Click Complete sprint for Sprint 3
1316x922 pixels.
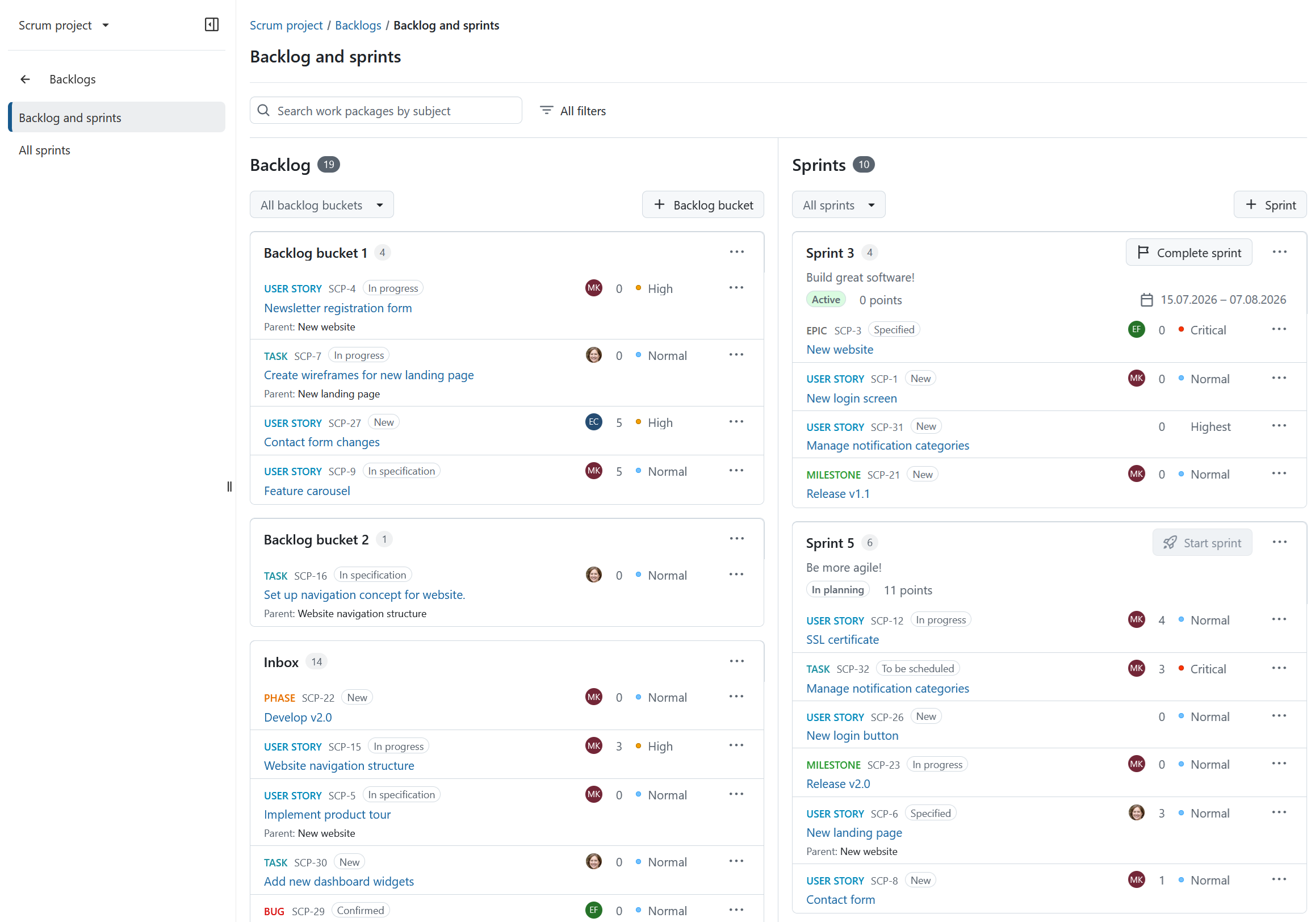click(x=1188, y=252)
